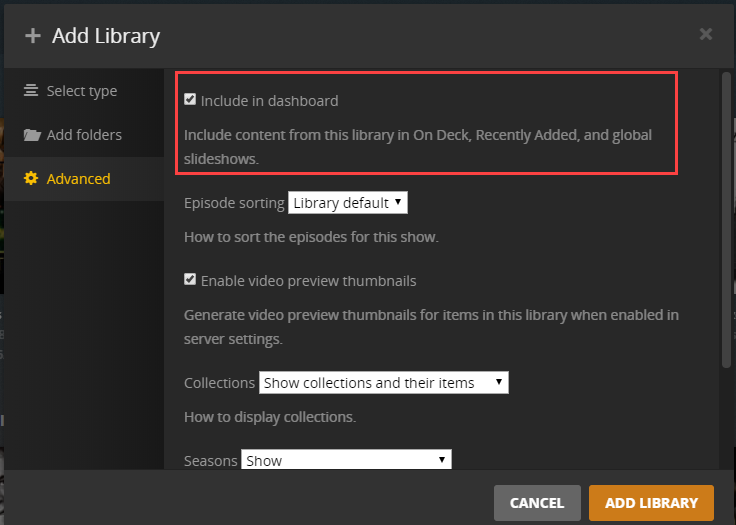Switch to the Add folders step
Screen dimensions: 736x525
[84, 135]
